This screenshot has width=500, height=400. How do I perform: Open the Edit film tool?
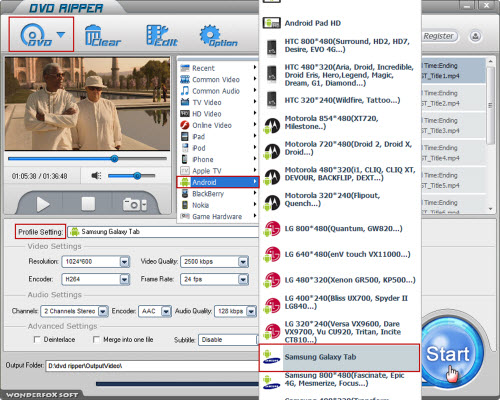tap(162, 35)
